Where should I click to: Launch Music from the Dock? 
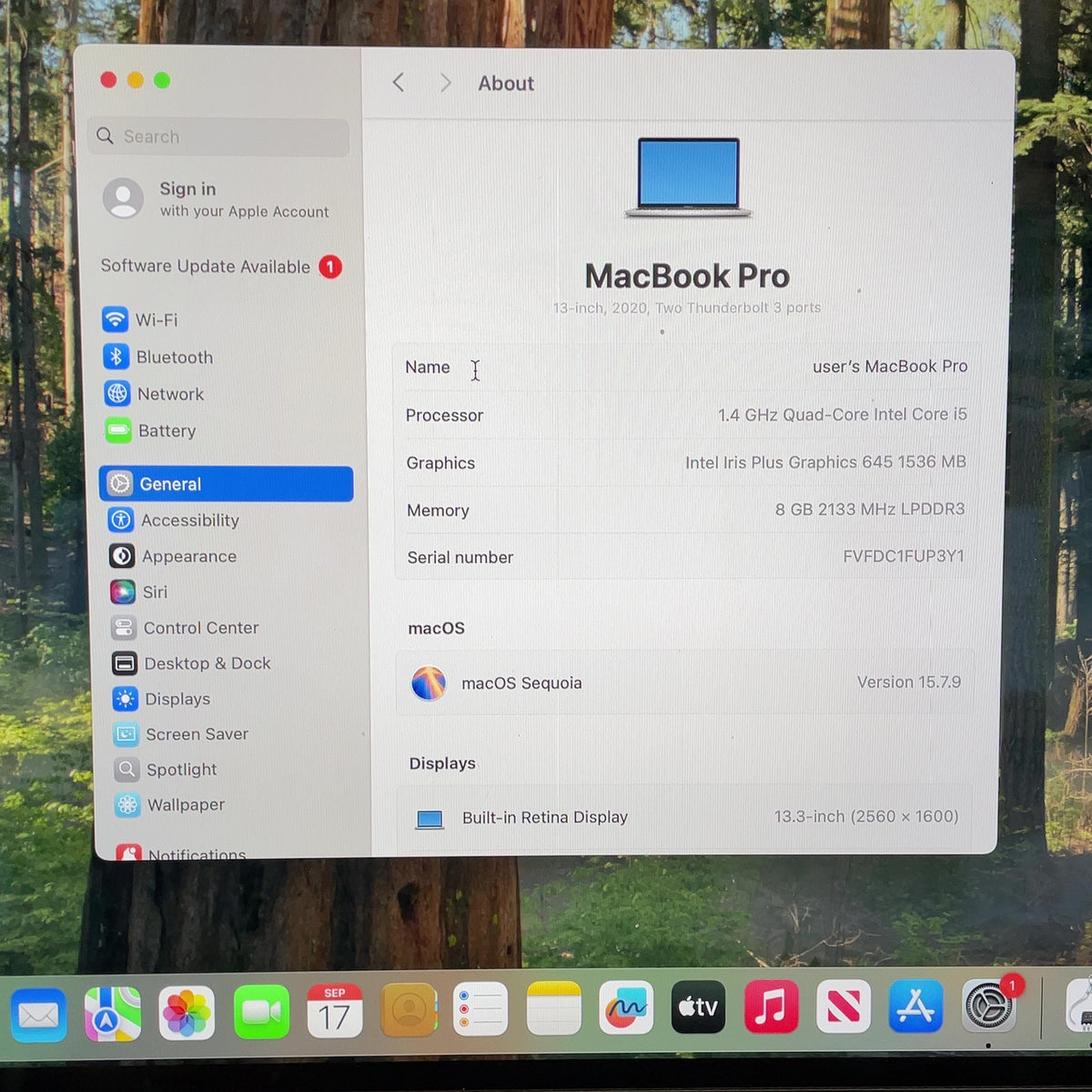(771, 1006)
